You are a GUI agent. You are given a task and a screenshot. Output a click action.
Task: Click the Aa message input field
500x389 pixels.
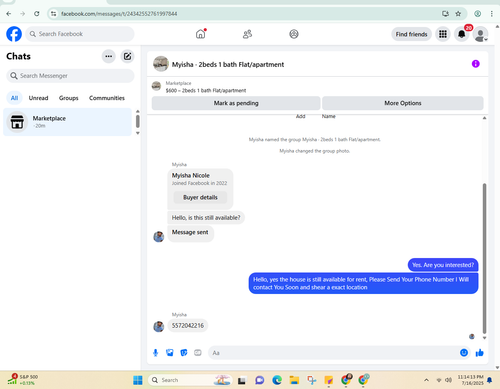(333, 353)
